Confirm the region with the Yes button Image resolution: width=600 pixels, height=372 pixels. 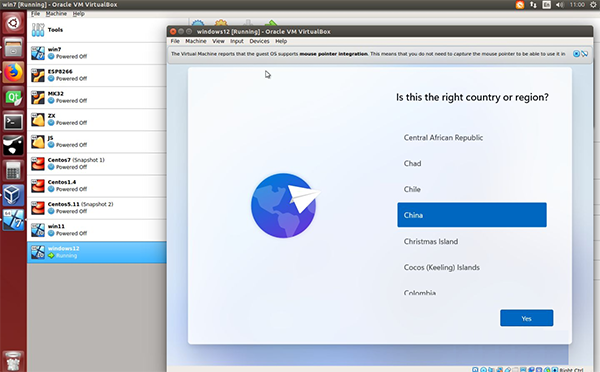pos(526,318)
